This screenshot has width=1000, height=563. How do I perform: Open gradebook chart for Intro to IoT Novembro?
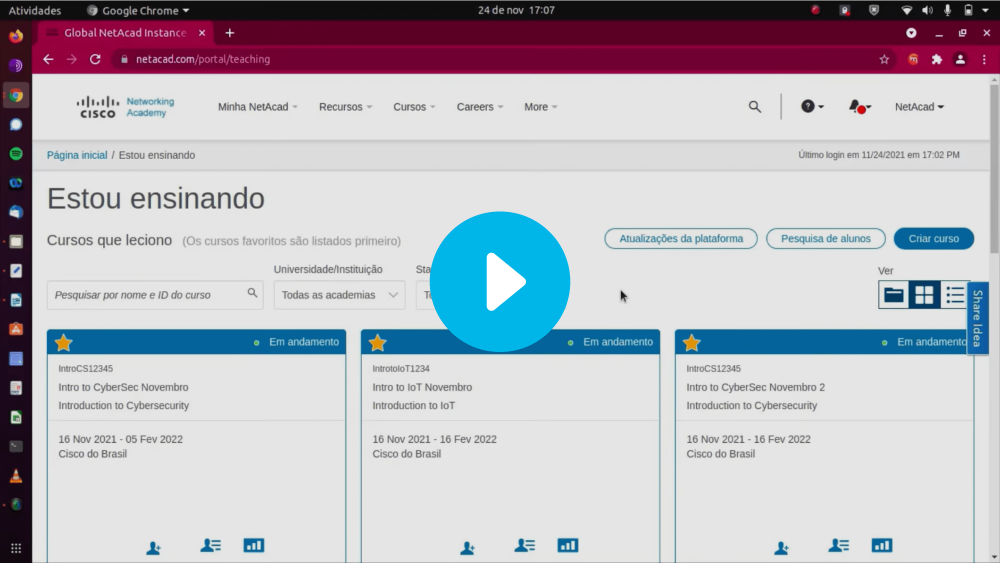568,545
